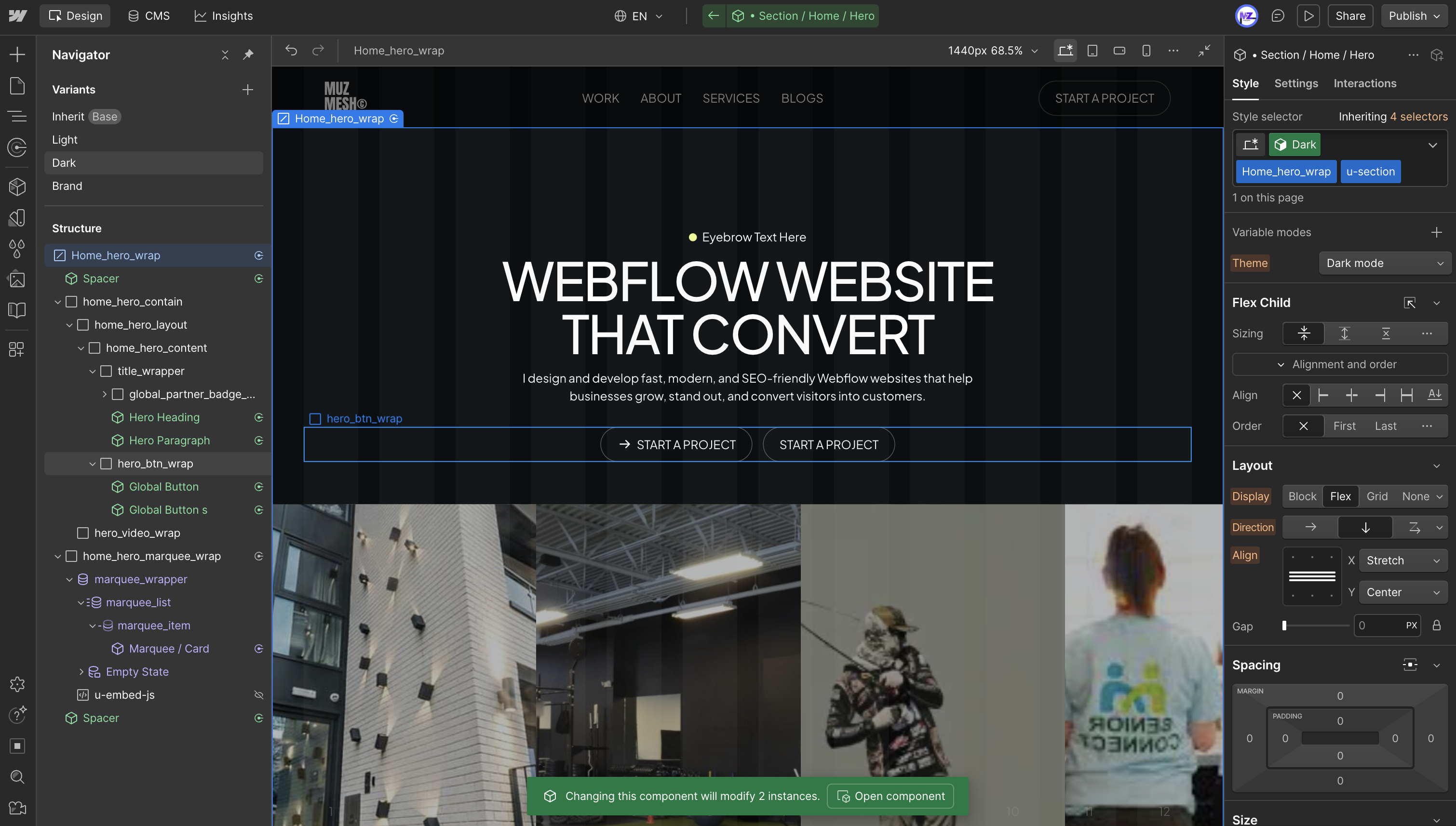
Task: Preview the site with play icon
Action: [1308, 16]
